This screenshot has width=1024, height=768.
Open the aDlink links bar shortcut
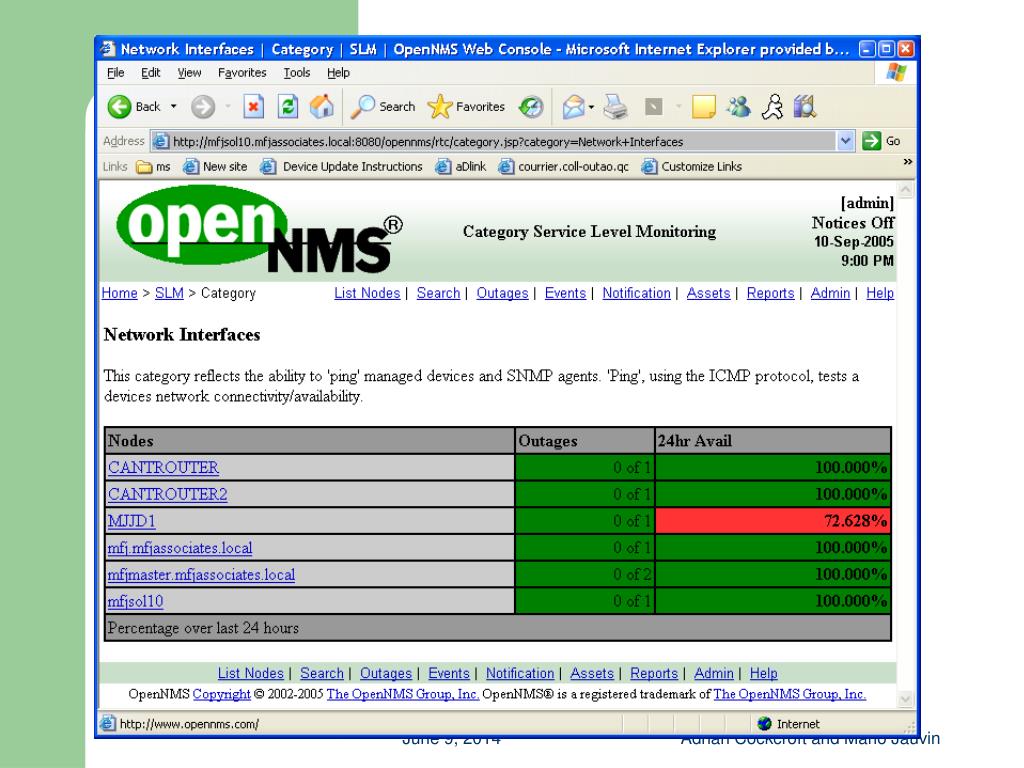point(461,167)
